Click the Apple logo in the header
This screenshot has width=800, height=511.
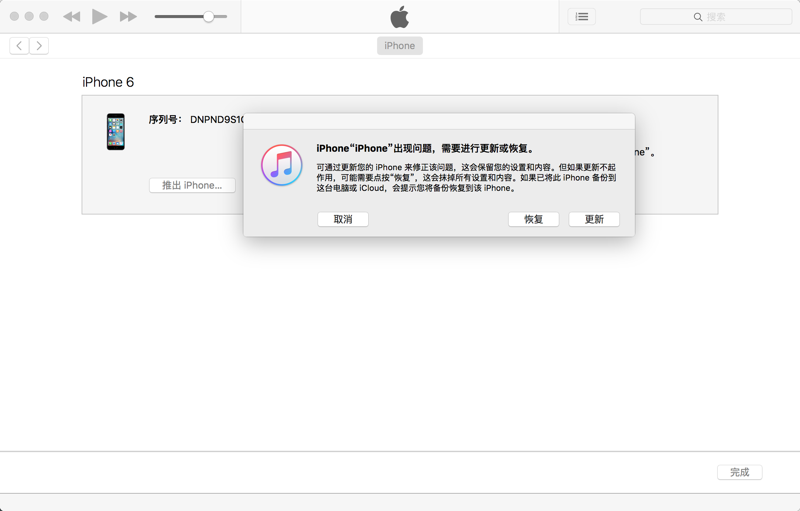point(399,17)
